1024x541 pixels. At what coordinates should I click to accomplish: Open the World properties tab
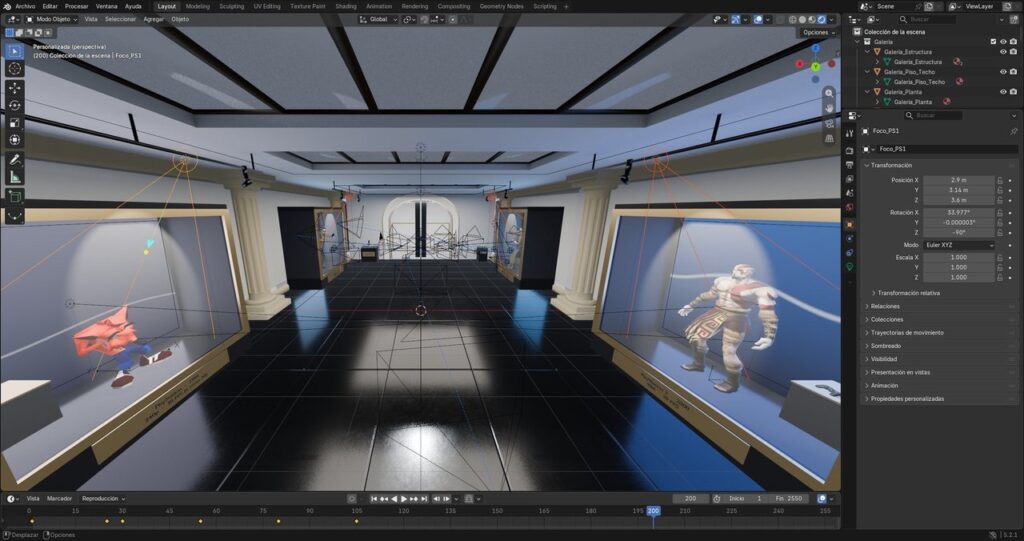point(850,208)
